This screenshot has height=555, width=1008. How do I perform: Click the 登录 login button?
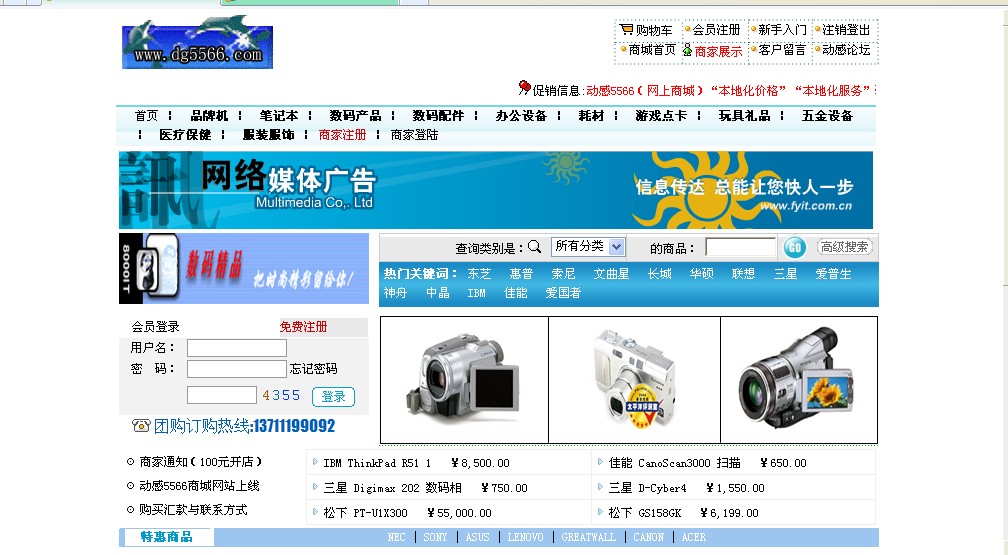333,397
